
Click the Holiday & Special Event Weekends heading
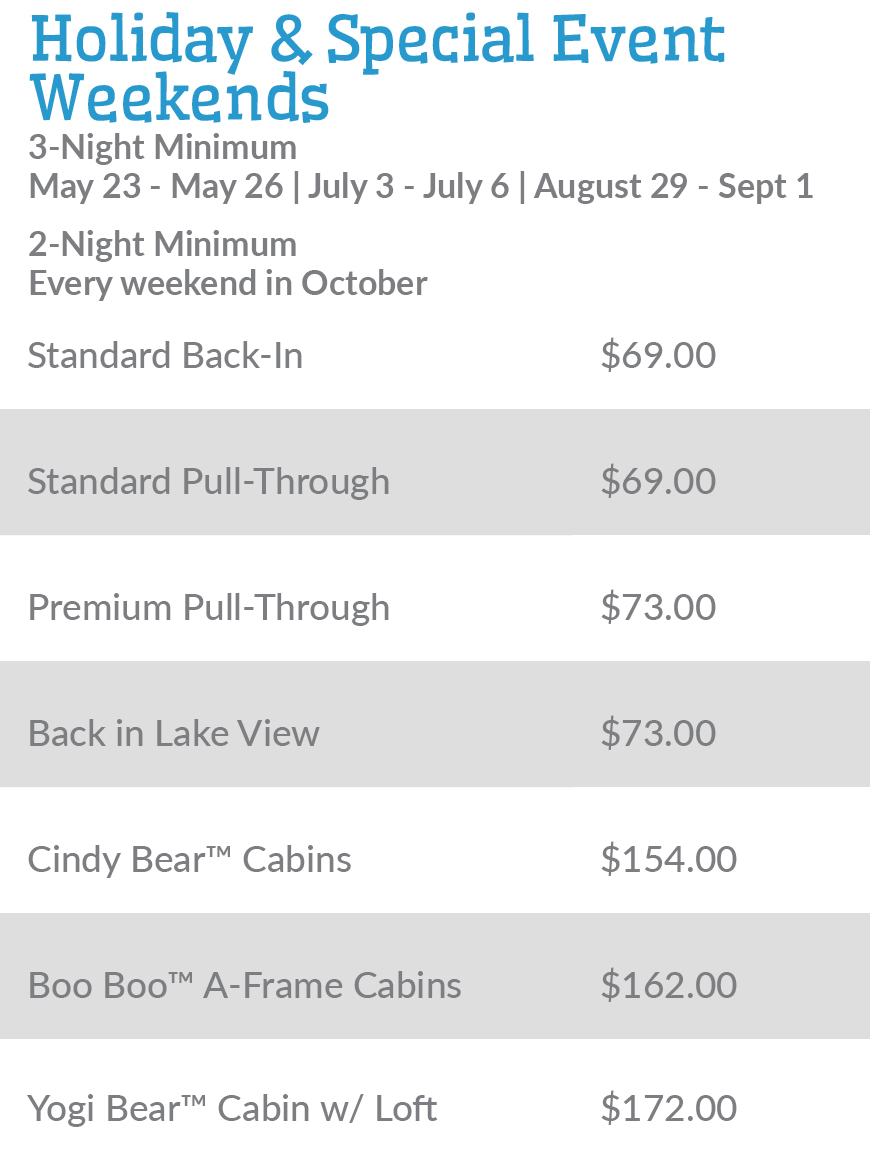pos(377,68)
